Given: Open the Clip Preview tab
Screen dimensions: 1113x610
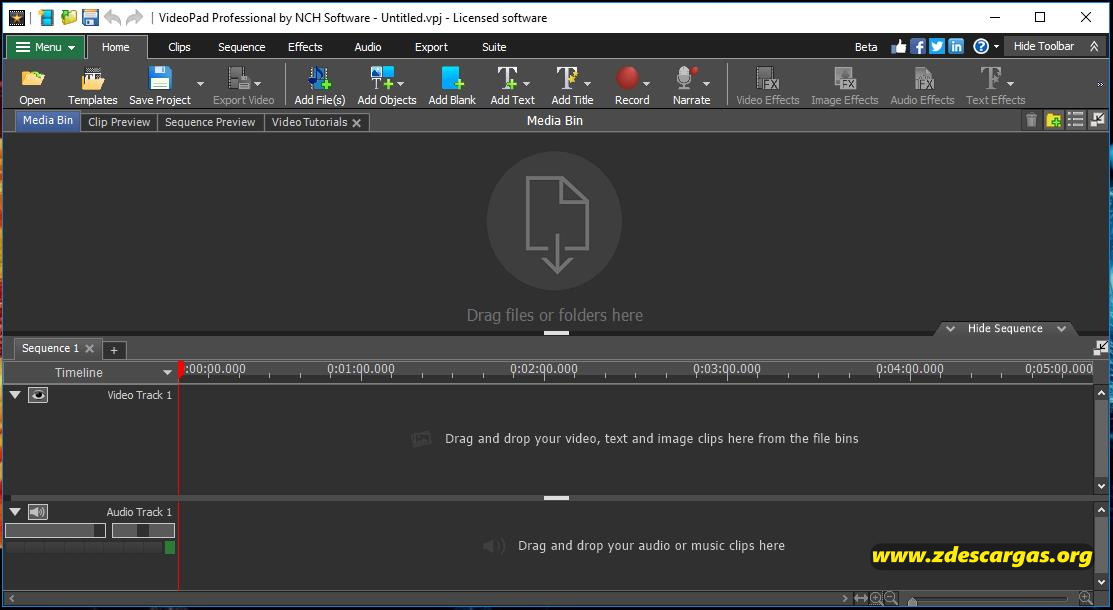Looking at the screenshot, I should 119,122.
